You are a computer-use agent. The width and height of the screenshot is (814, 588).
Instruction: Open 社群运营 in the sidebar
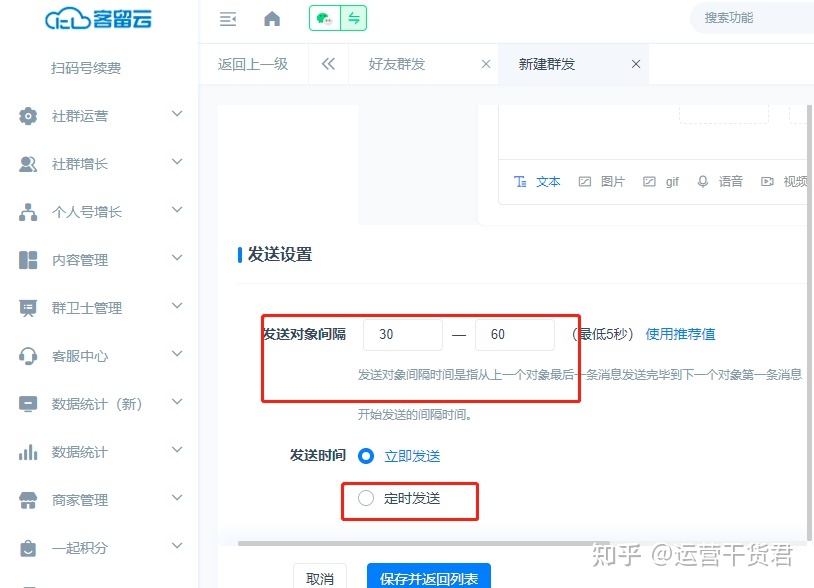(x=80, y=116)
